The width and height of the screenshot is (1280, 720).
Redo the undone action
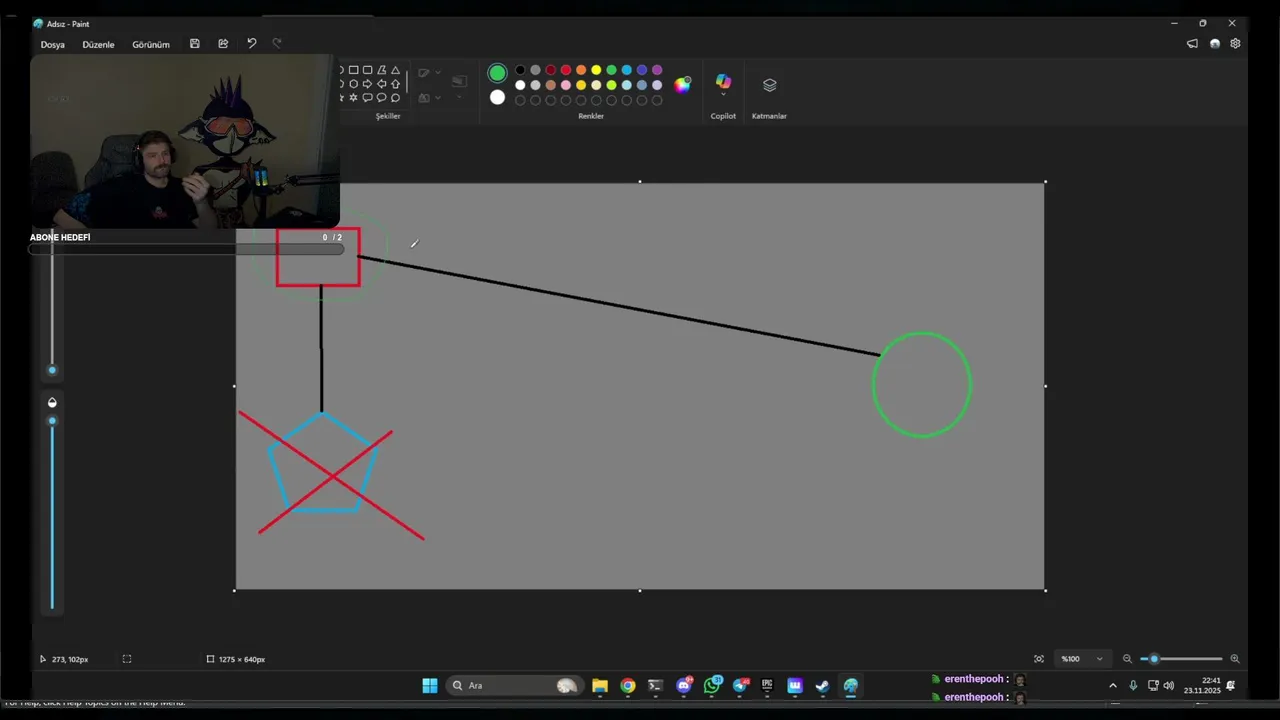(x=277, y=44)
